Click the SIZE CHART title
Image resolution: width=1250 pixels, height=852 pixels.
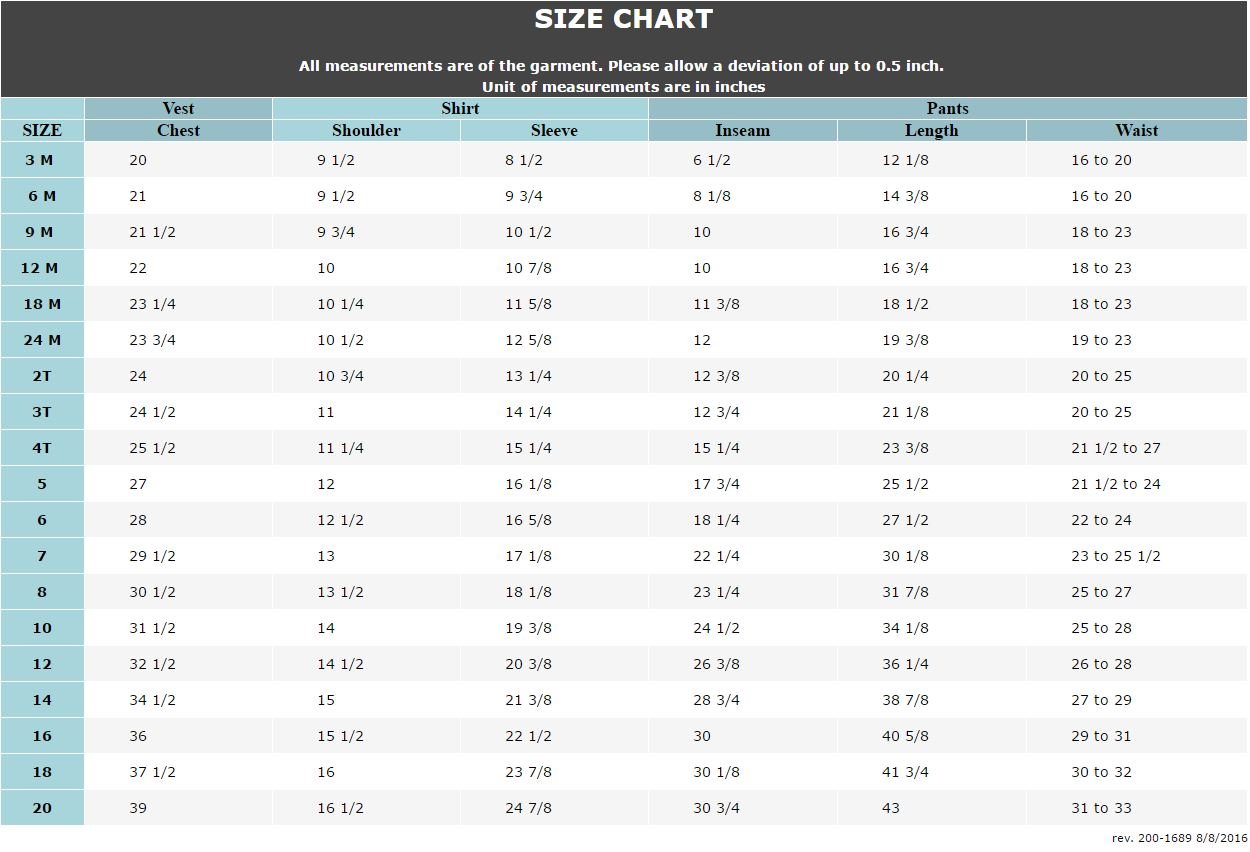(623, 20)
